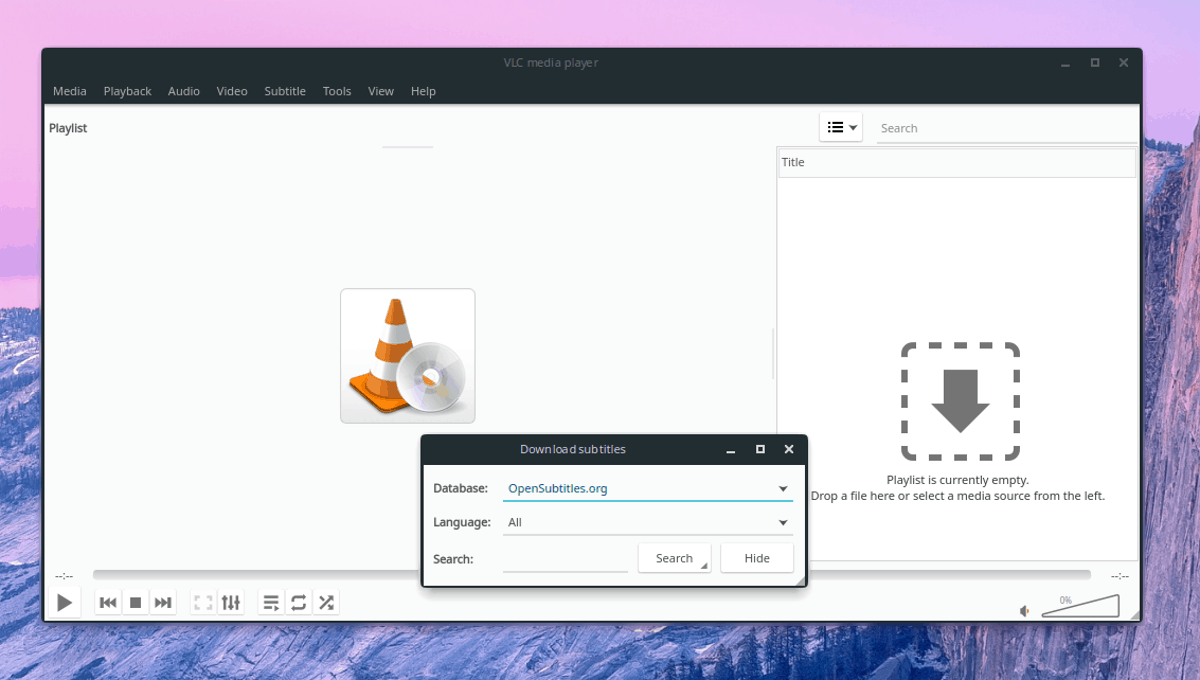Toggle the playlist view icon

pyautogui.click(x=270, y=602)
